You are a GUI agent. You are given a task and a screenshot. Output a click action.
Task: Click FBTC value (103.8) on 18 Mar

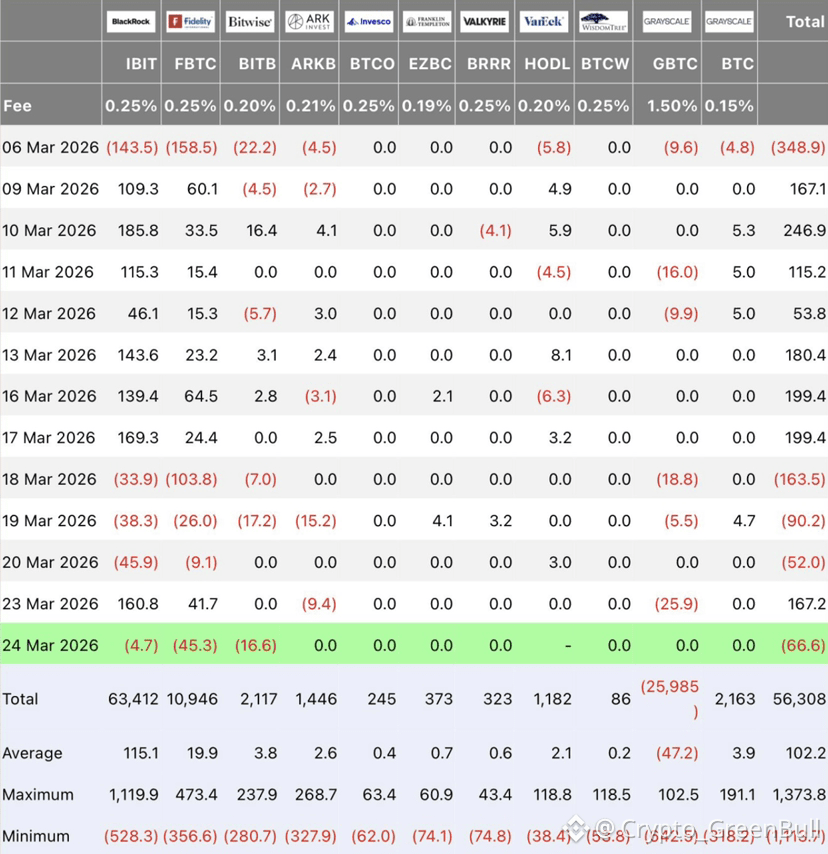pos(191,479)
